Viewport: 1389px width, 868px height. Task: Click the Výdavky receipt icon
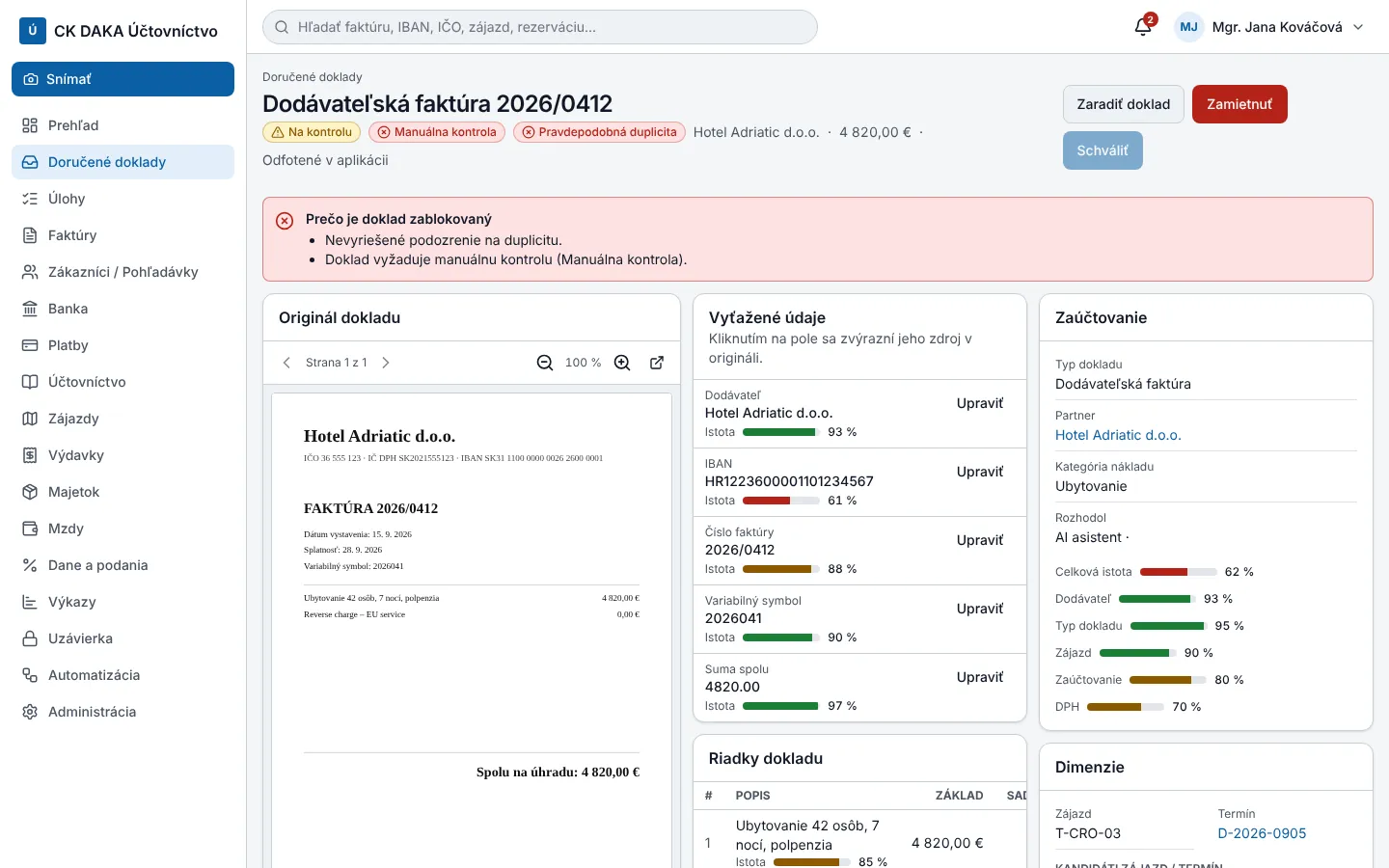coord(30,455)
